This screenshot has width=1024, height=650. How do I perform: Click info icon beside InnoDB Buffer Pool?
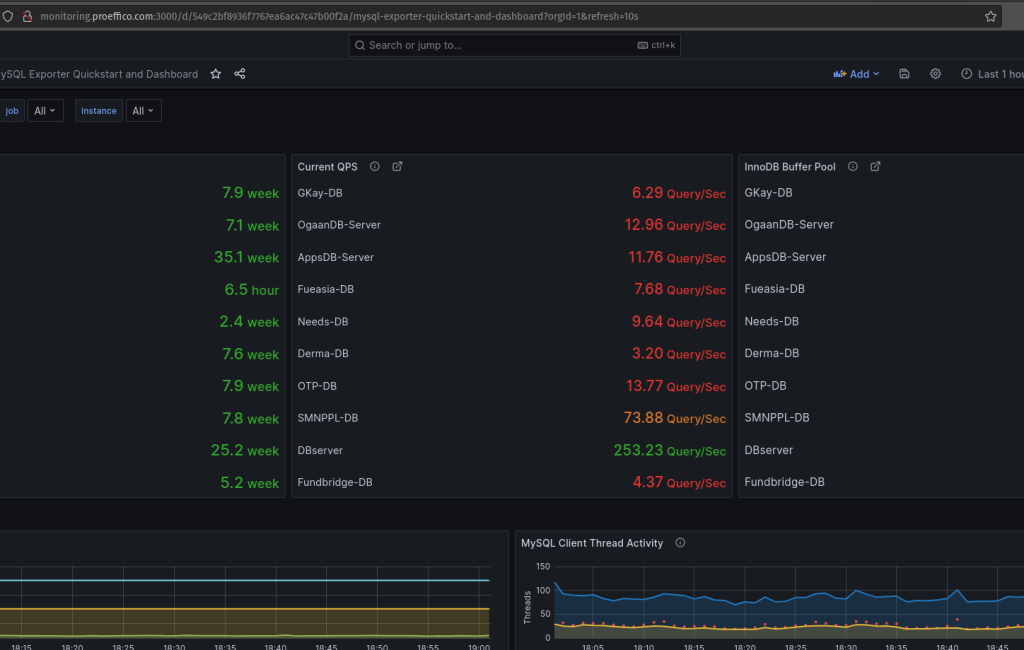(x=853, y=167)
